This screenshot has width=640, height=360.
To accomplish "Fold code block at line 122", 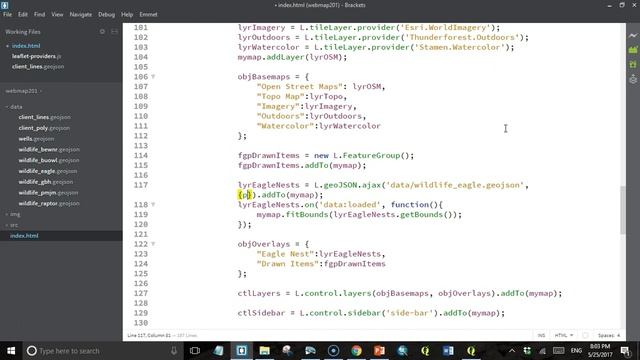I will click(x=153, y=244).
